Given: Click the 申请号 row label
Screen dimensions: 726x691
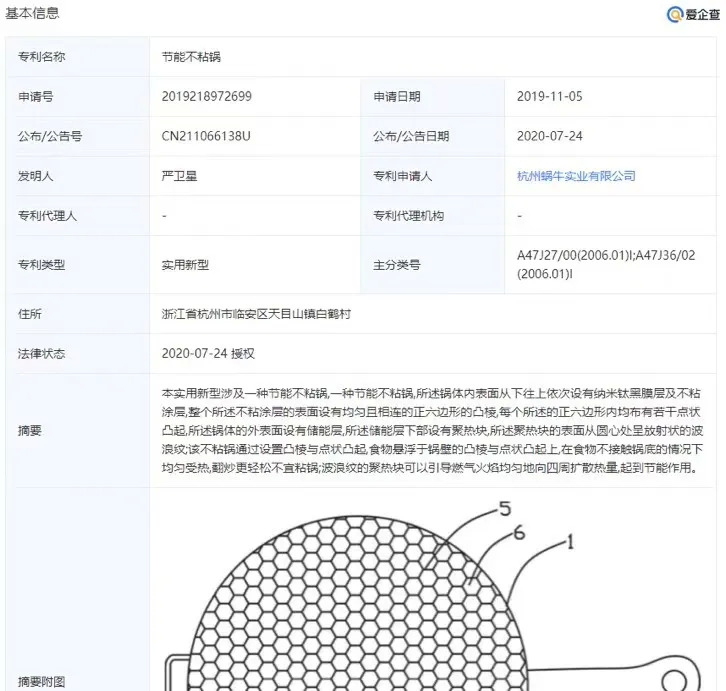Looking at the screenshot, I should click(35, 96).
